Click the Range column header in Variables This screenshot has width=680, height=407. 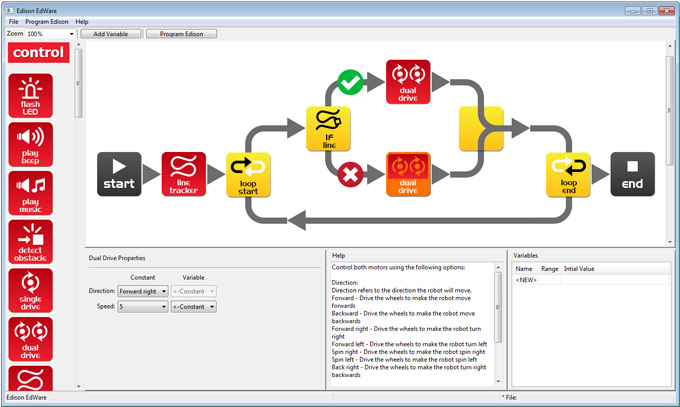[x=549, y=269]
